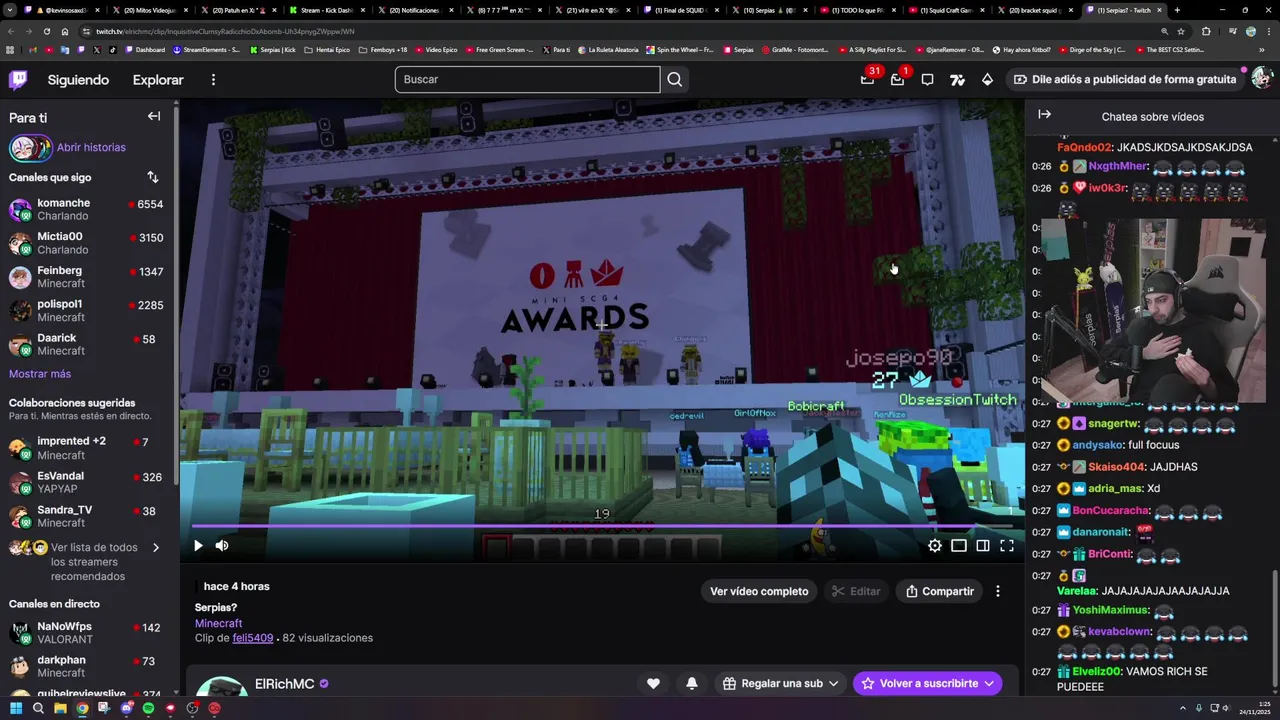Click the search magnifier button
The height and width of the screenshot is (720, 1280).
675,79
